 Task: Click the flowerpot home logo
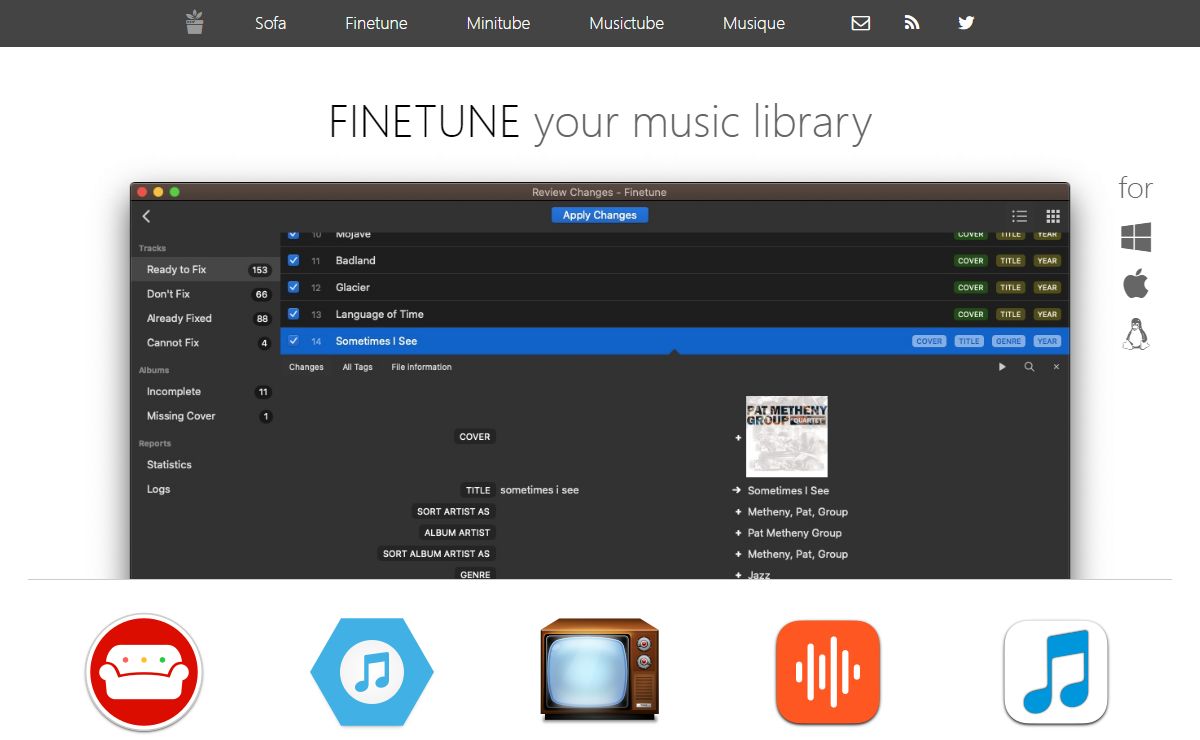(195, 22)
